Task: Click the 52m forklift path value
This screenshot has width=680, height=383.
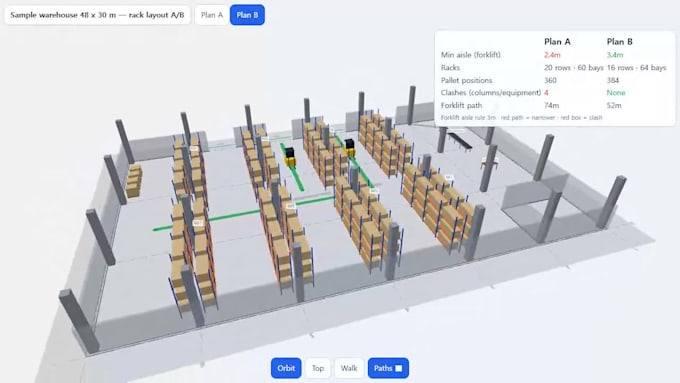Action: [614, 105]
